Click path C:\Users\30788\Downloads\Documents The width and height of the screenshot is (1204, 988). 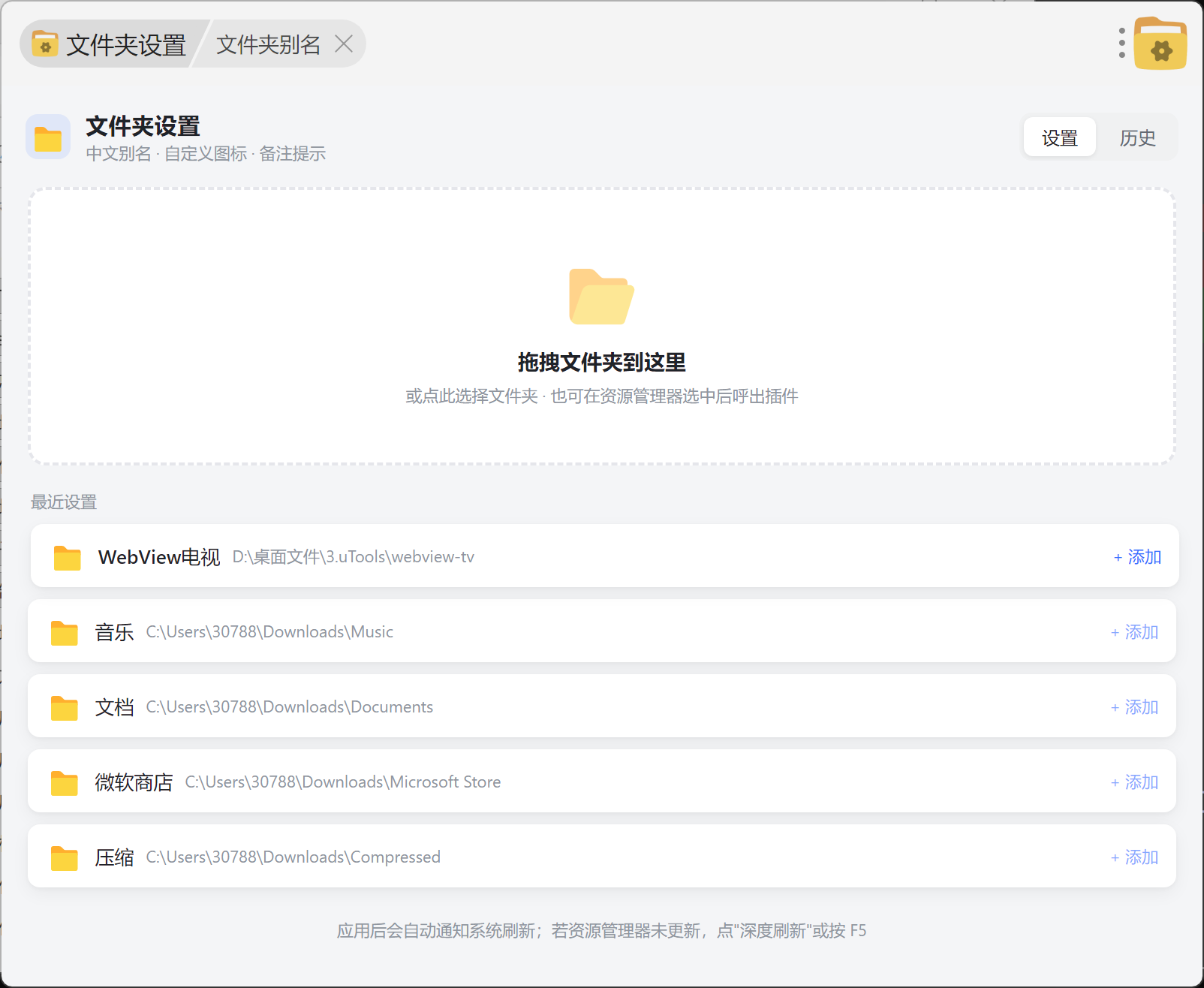point(290,706)
